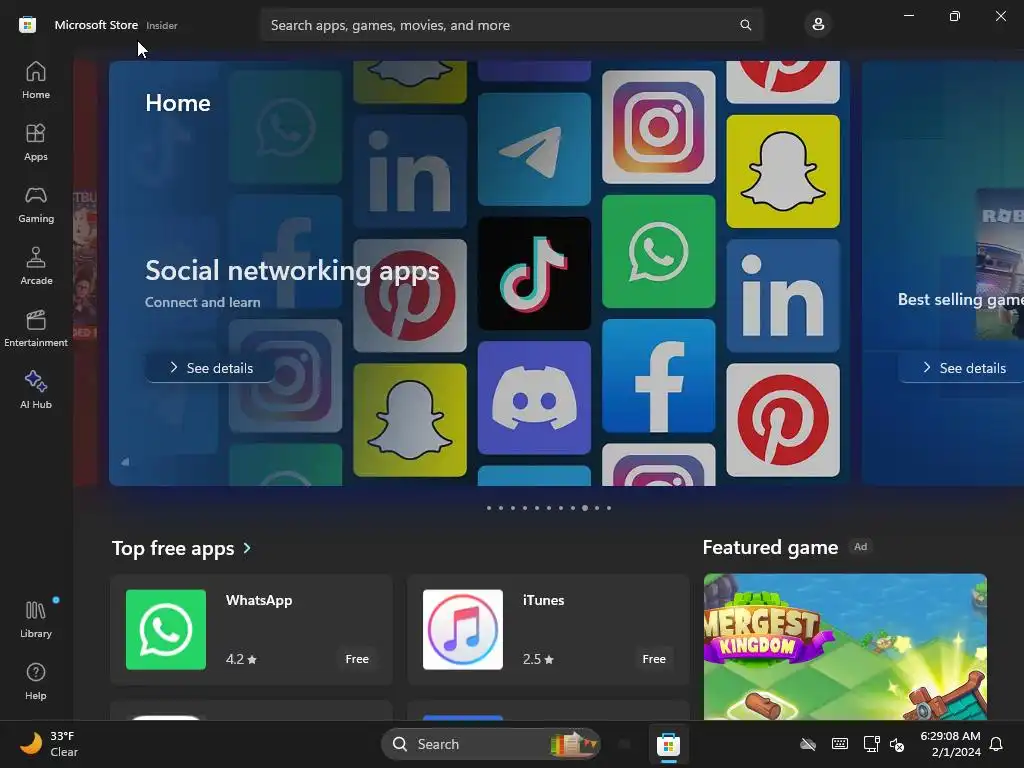Viewport: 1024px width, 768px height.
Task: Open the Arcade section
Action: [36, 266]
